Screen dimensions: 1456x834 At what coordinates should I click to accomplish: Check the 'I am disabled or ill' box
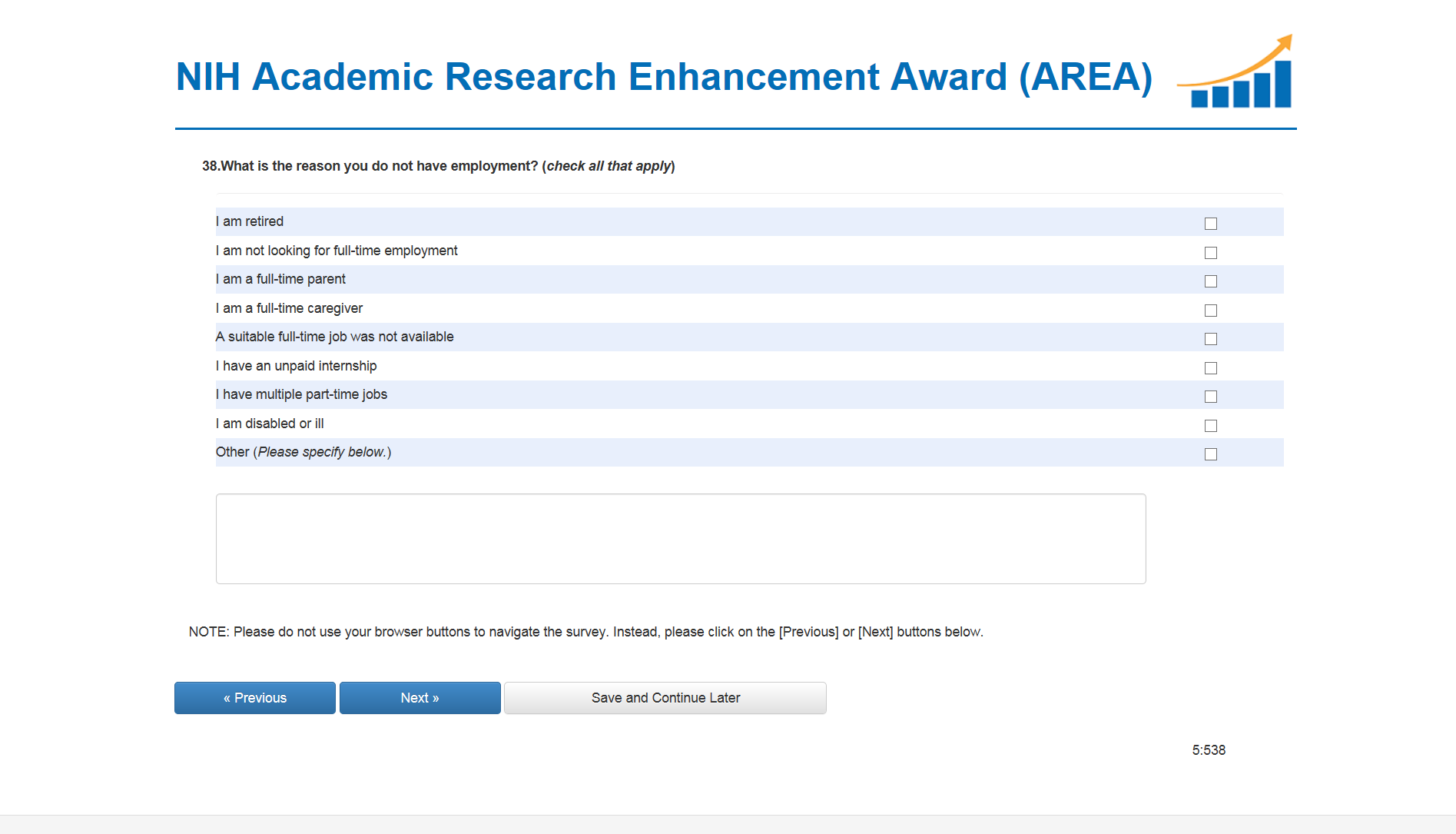pos(1211,426)
